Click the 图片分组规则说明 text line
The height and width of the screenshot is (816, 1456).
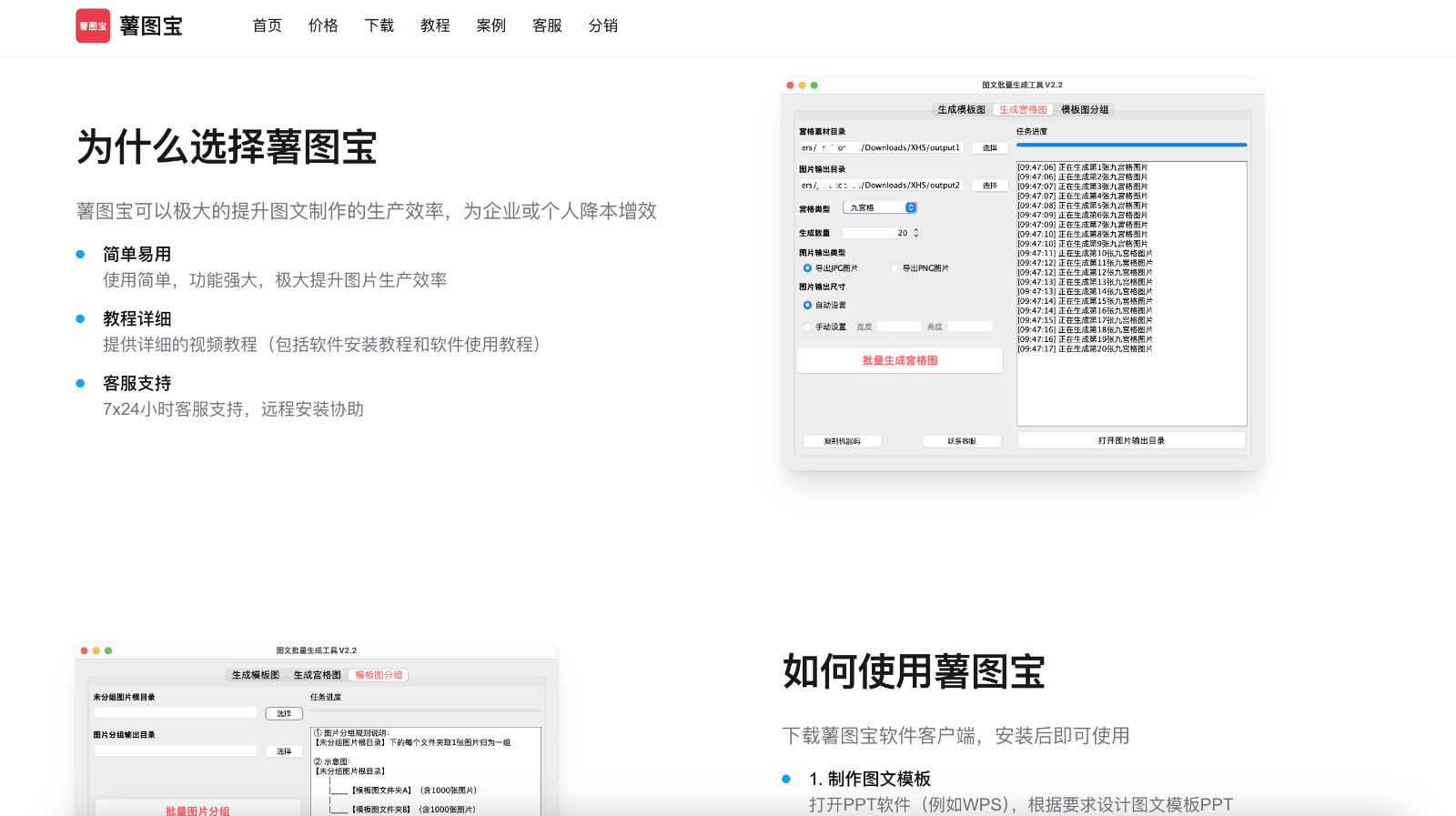tap(352, 732)
